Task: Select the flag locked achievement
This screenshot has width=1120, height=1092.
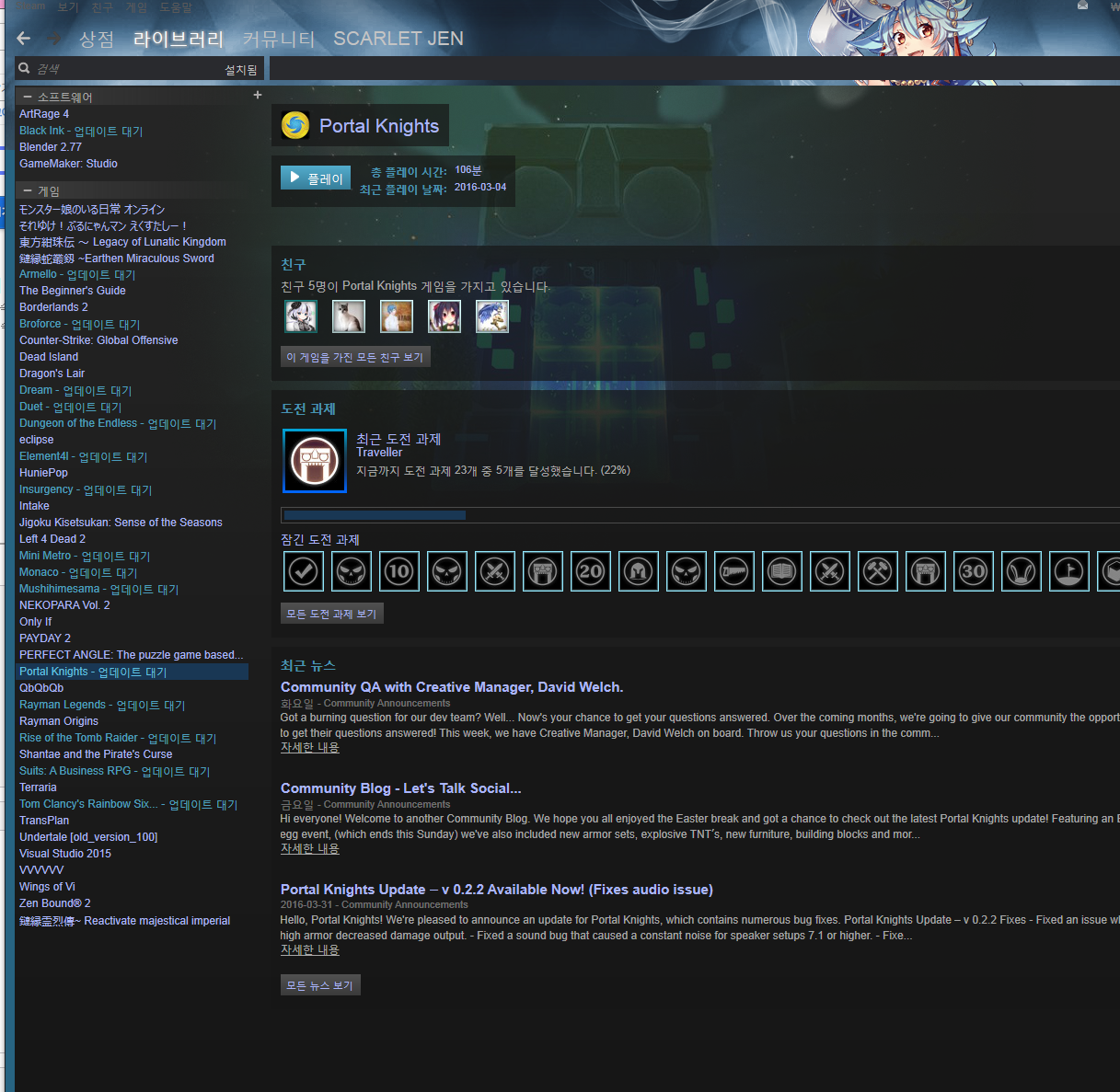Action: [1069, 571]
